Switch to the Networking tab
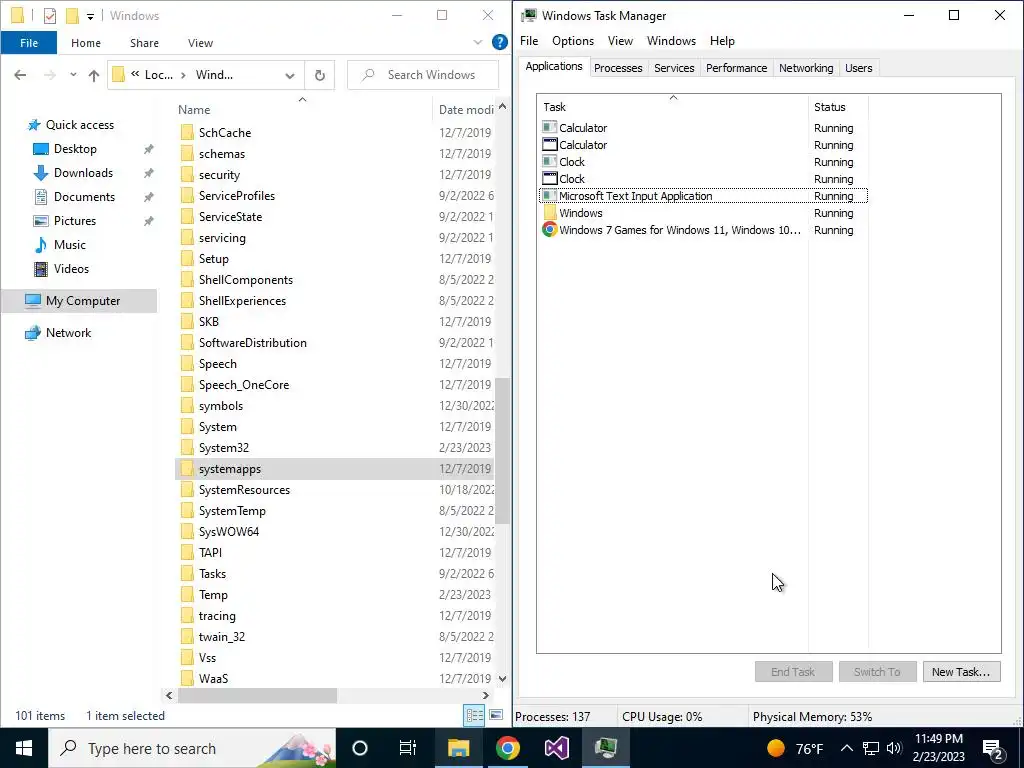 coord(806,68)
